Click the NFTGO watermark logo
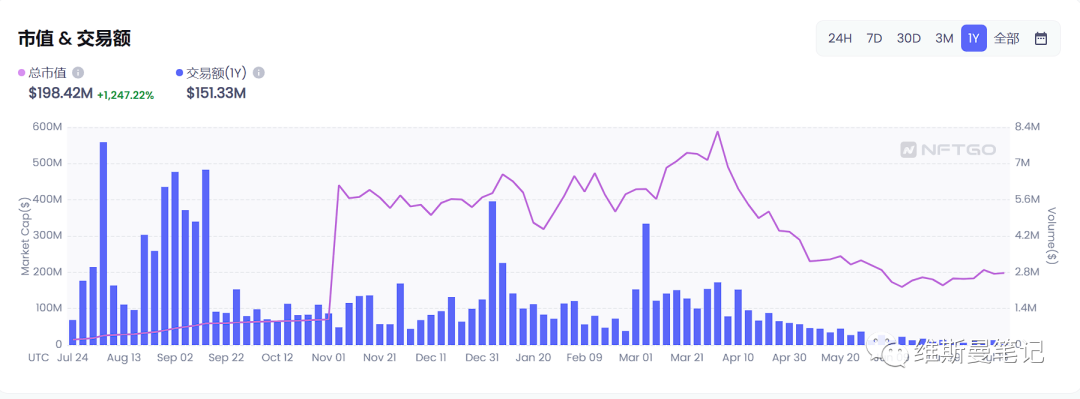 point(948,150)
